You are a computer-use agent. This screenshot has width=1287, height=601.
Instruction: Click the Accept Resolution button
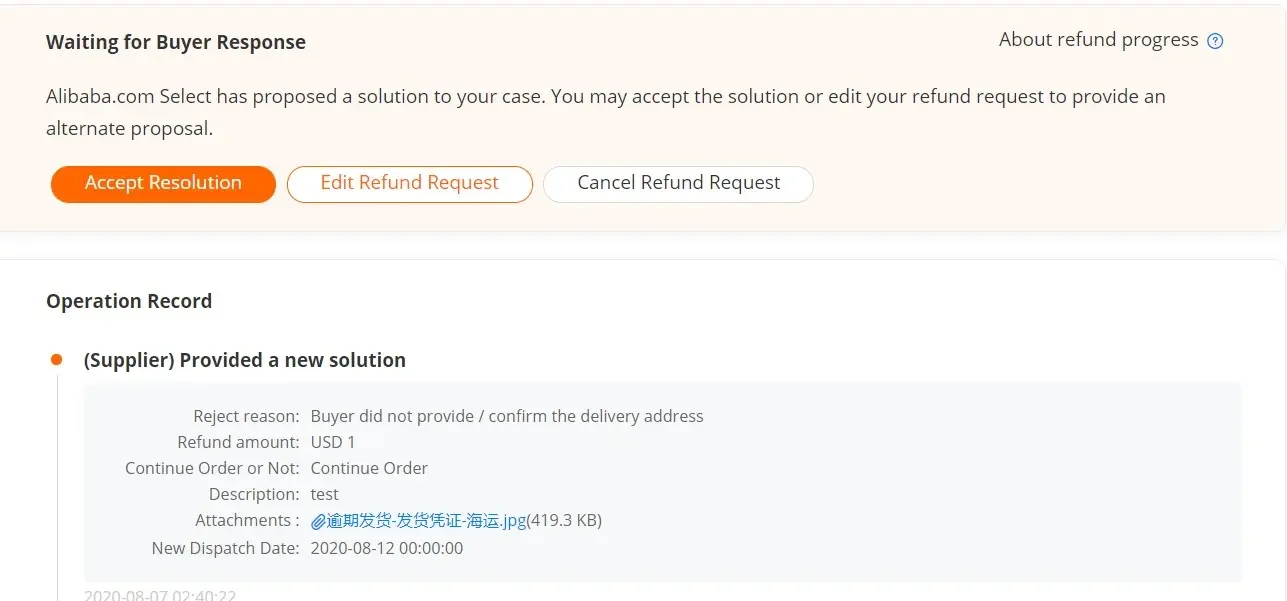[163, 184]
